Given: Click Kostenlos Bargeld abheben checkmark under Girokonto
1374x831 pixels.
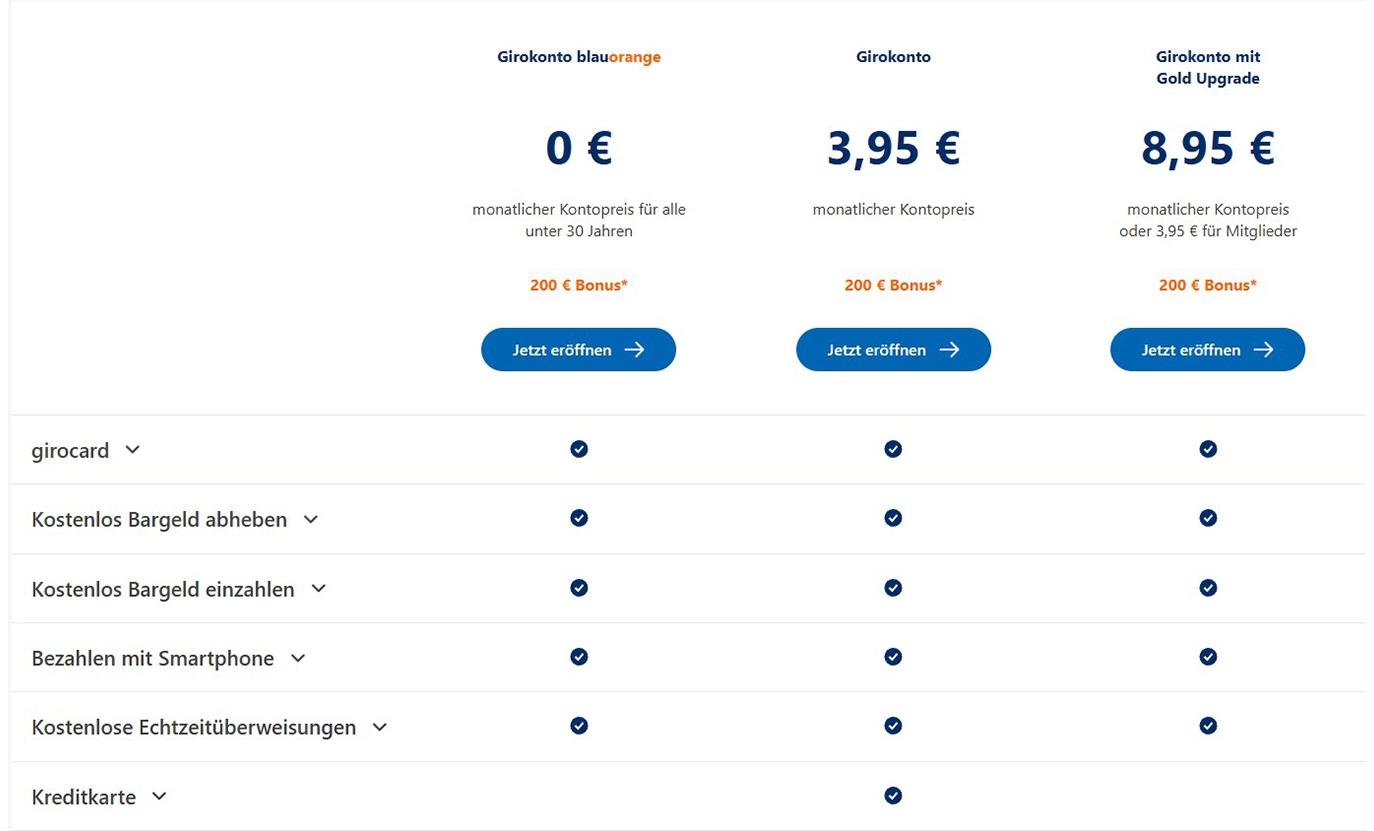Looking at the screenshot, I should [x=893, y=518].
